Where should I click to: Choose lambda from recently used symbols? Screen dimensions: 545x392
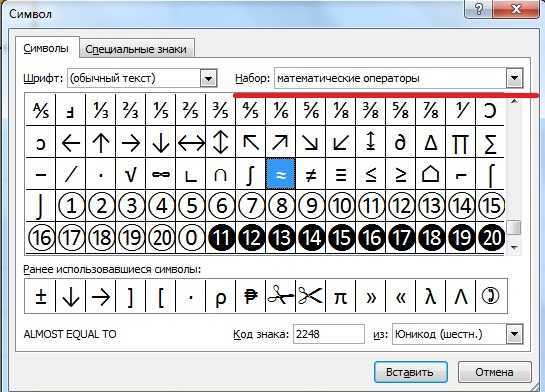click(x=431, y=296)
